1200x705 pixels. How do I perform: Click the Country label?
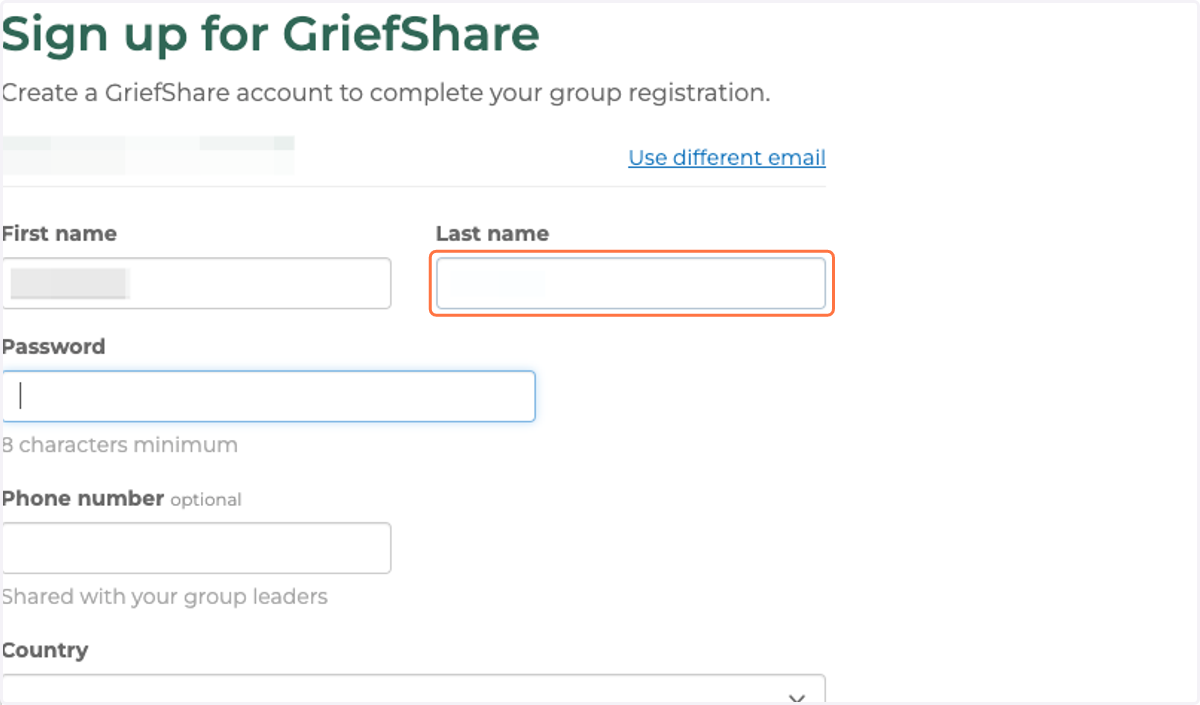(45, 650)
